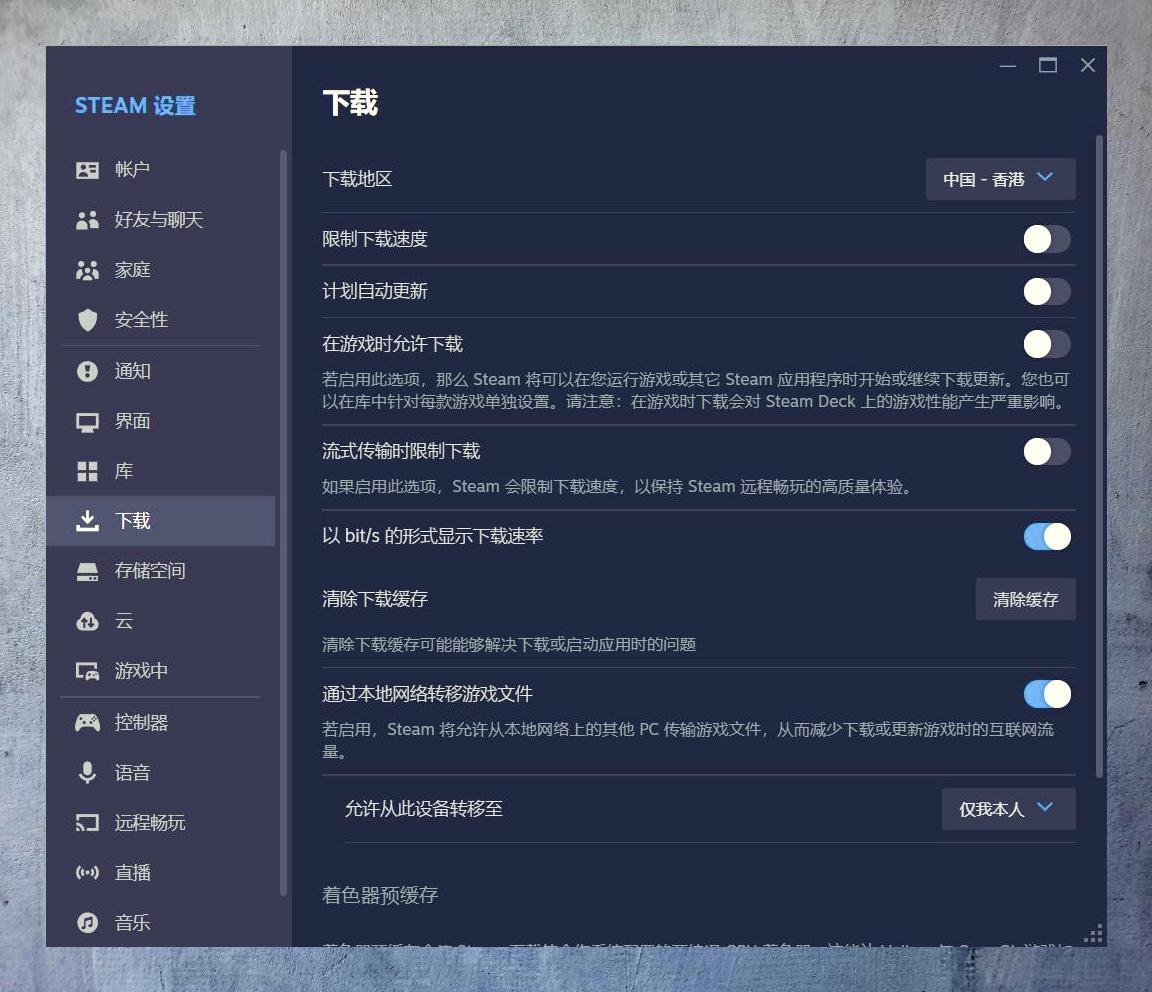1152x992 pixels.
Task: Click the 音乐 music note icon
Action: 87,922
